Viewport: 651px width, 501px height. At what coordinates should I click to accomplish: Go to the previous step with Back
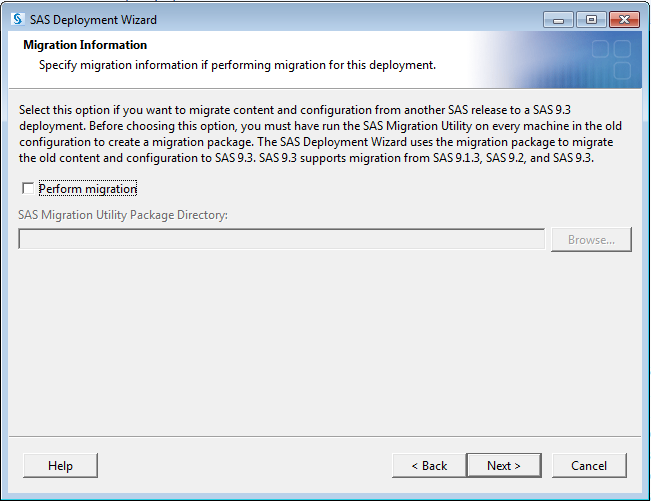[x=428, y=466]
